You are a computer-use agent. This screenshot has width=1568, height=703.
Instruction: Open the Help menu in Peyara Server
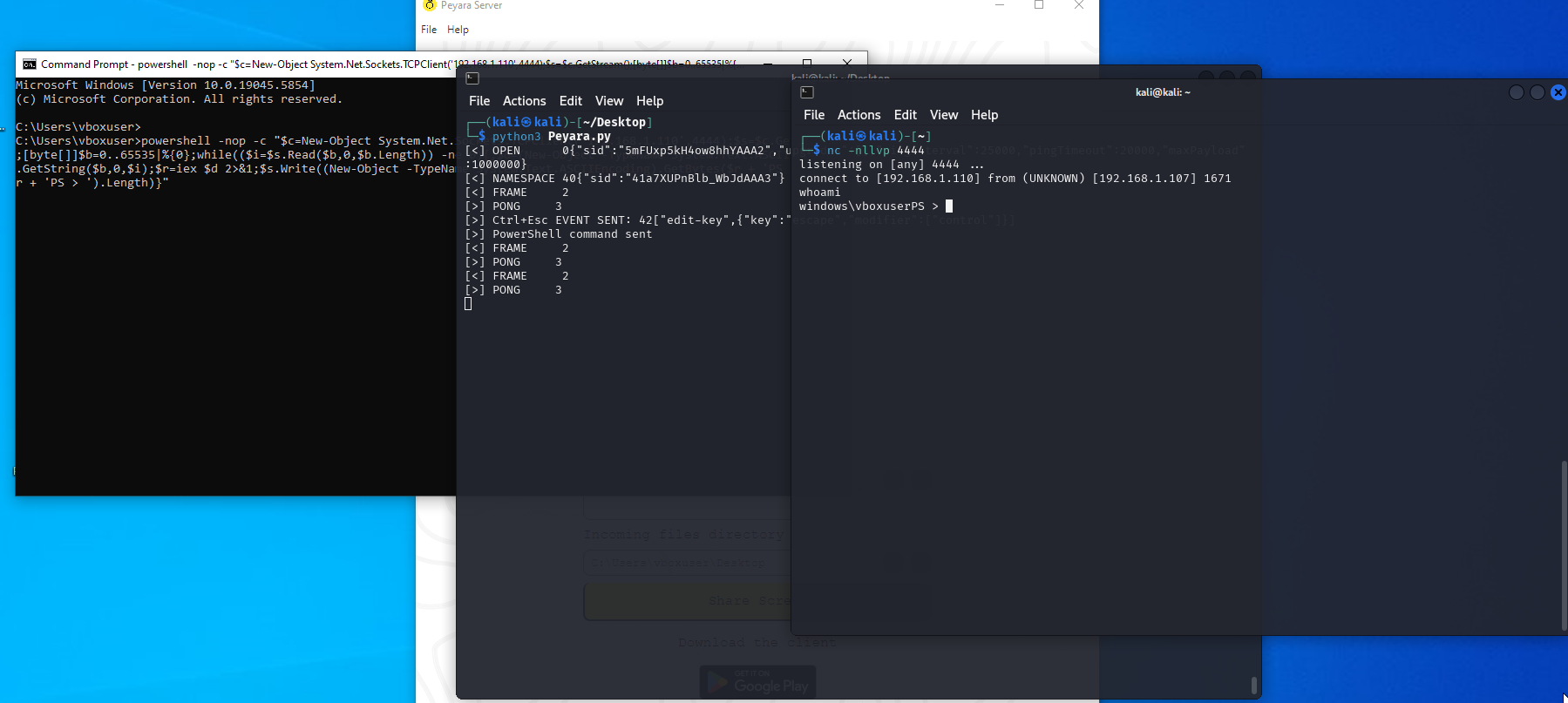coord(458,30)
